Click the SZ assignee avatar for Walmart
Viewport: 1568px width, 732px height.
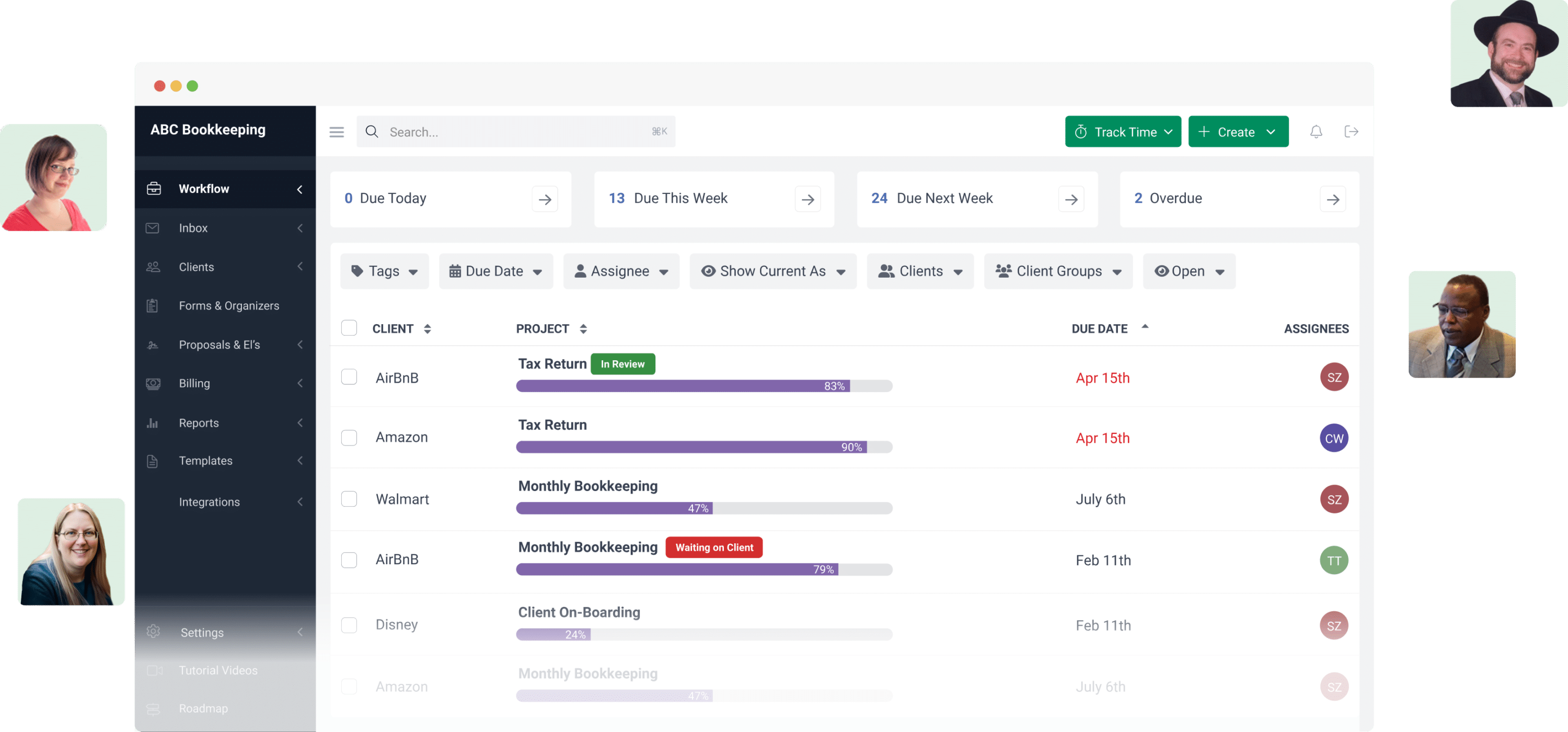tap(1334, 499)
